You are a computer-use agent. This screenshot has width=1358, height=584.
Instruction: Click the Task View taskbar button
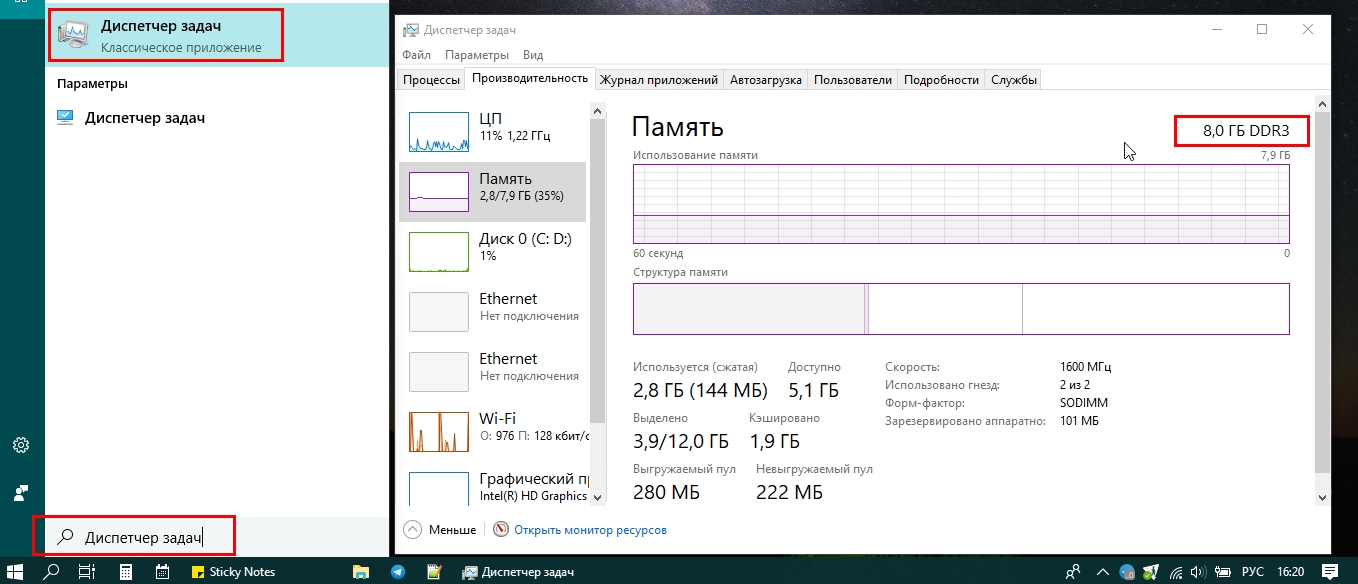click(87, 572)
